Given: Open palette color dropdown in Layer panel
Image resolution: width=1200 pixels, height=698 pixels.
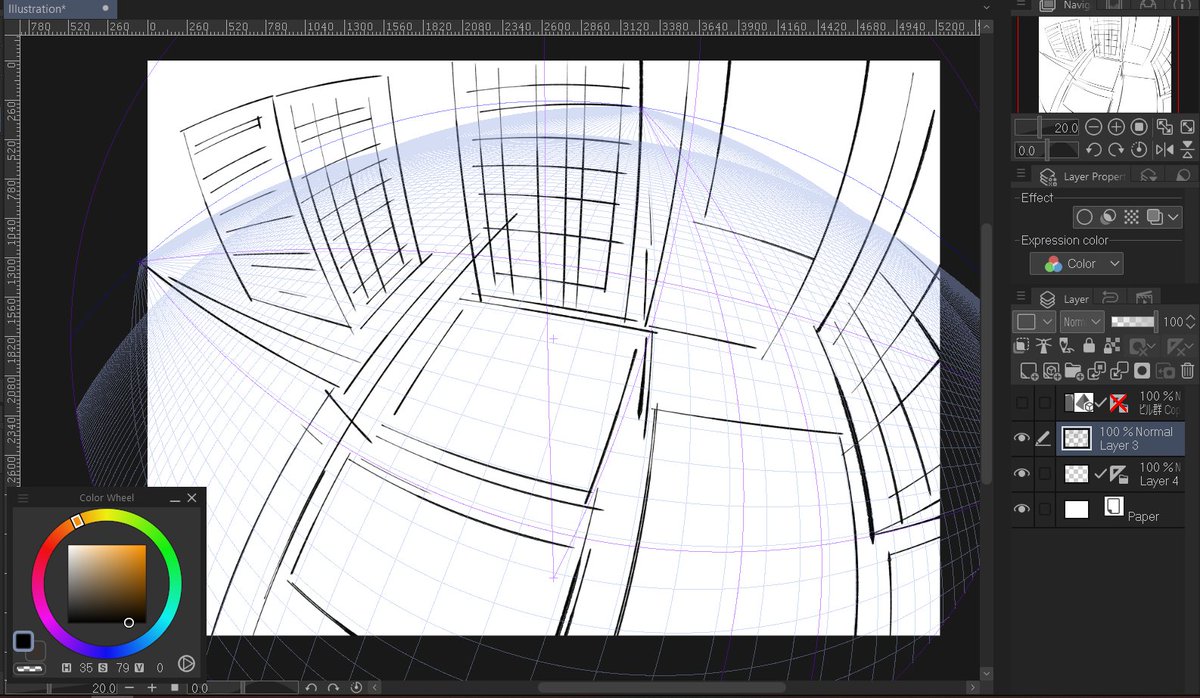Looking at the screenshot, I should tap(1034, 322).
